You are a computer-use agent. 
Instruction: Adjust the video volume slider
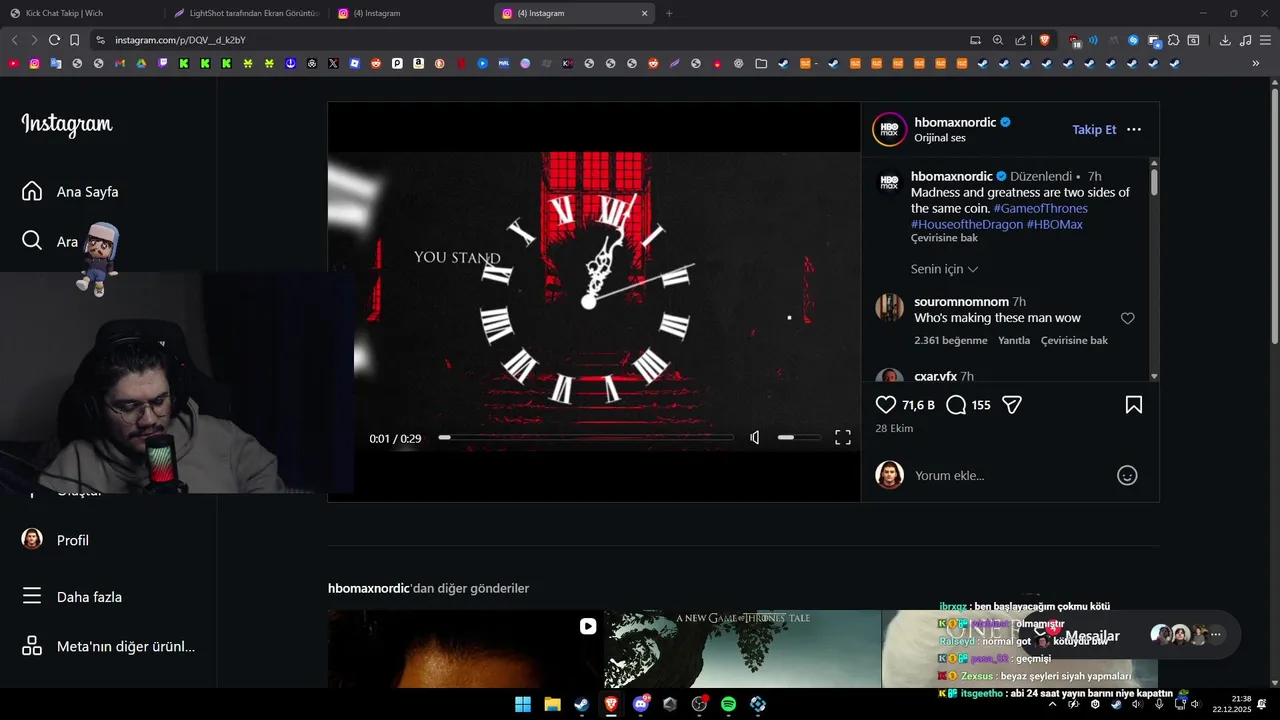[x=800, y=438]
